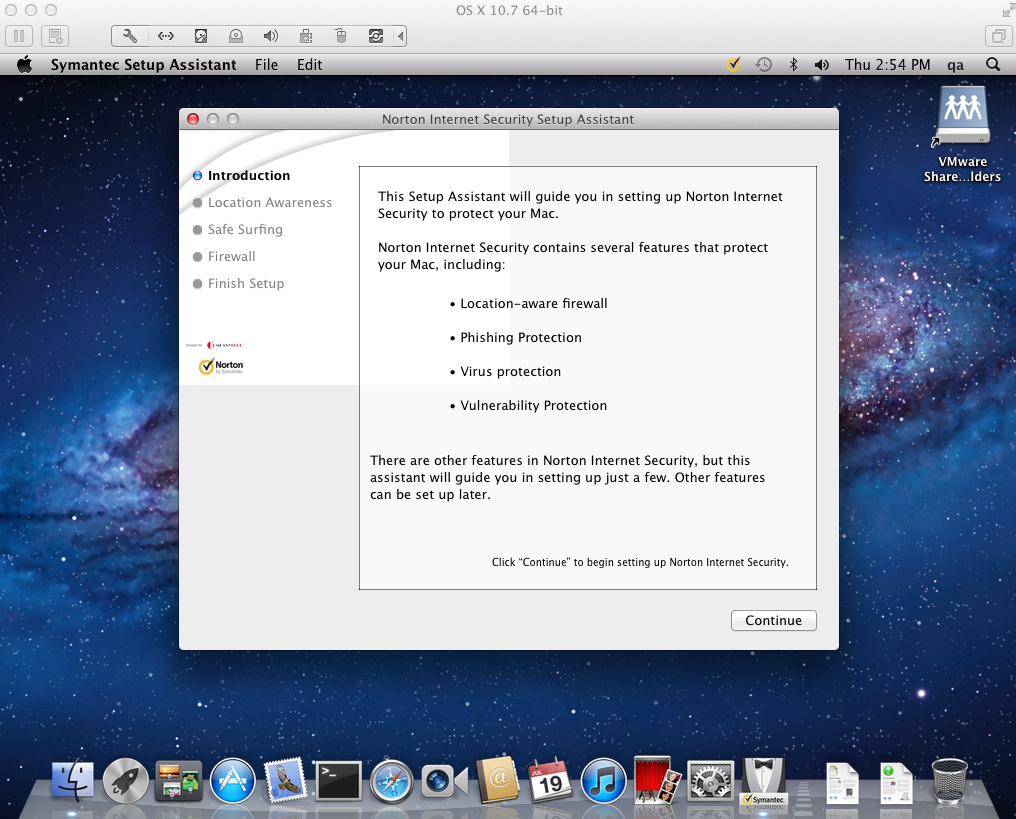Open the Time Machine menu bar icon
This screenshot has width=1016, height=819.
pyautogui.click(x=763, y=64)
